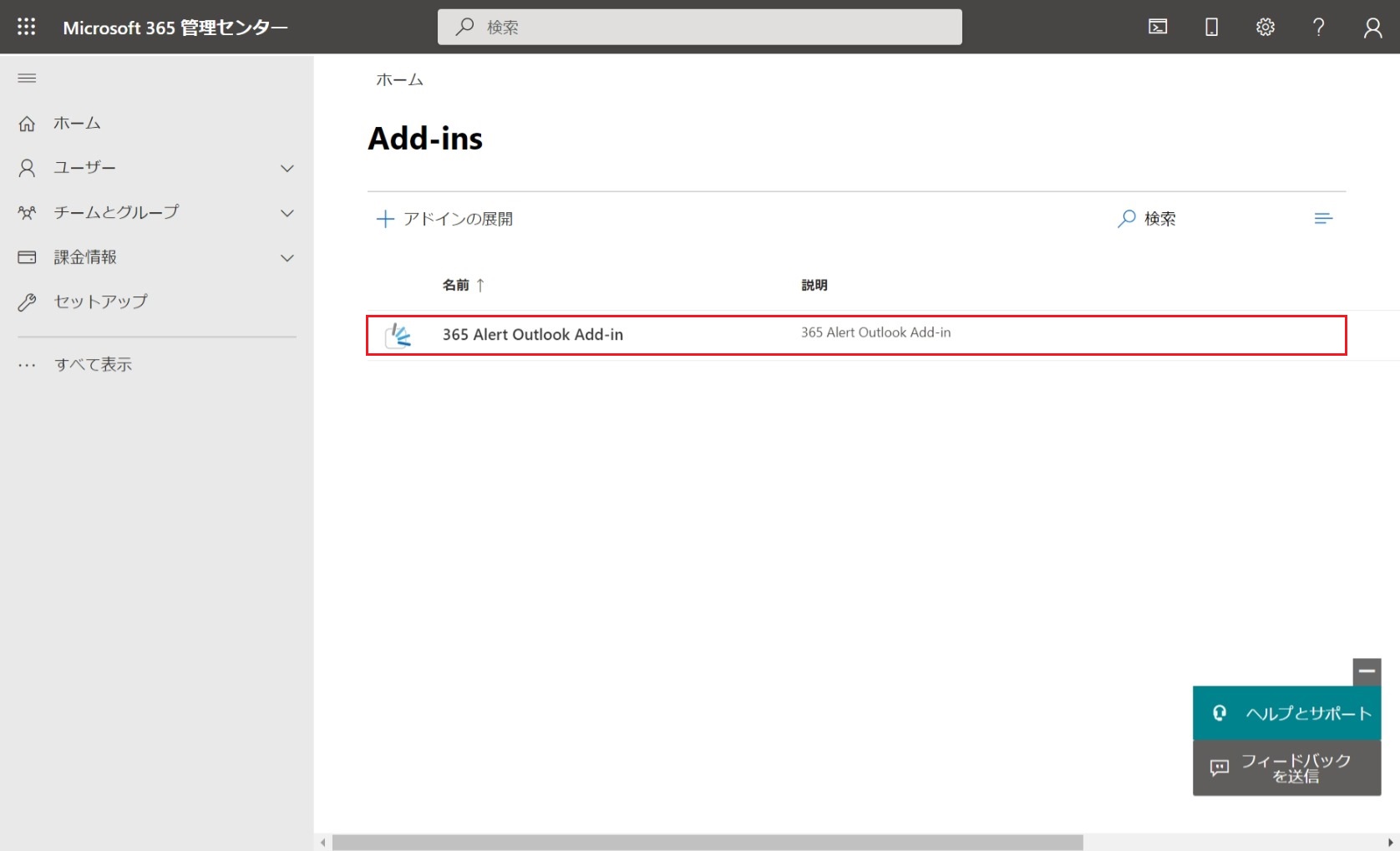Go to ホーム in the sidebar
Viewport: 1400px width, 851px height.
point(77,124)
